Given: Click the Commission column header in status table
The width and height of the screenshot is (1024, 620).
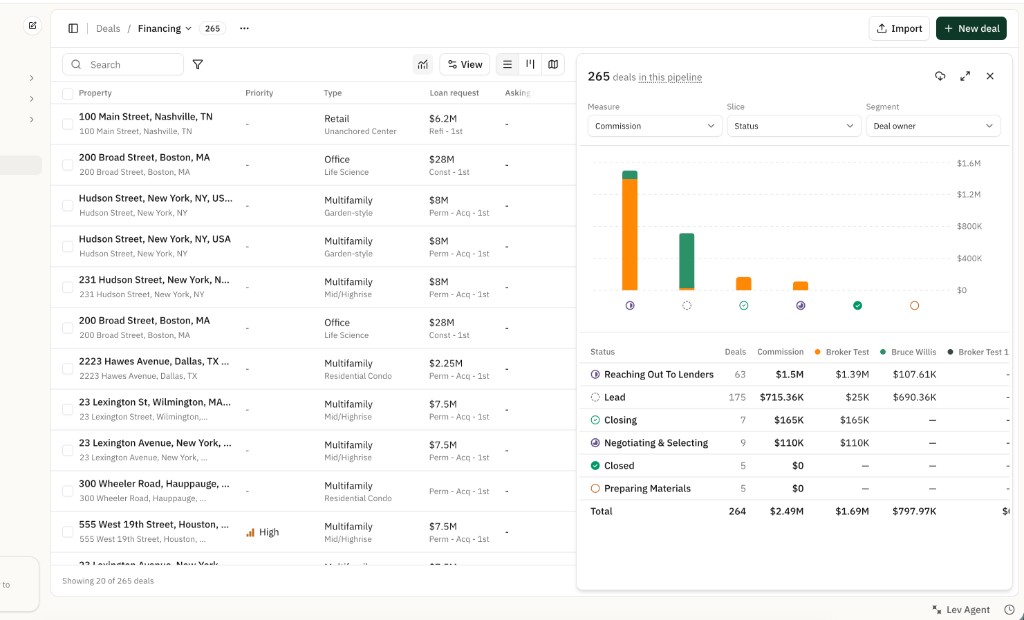Looking at the screenshot, I should point(780,351).
